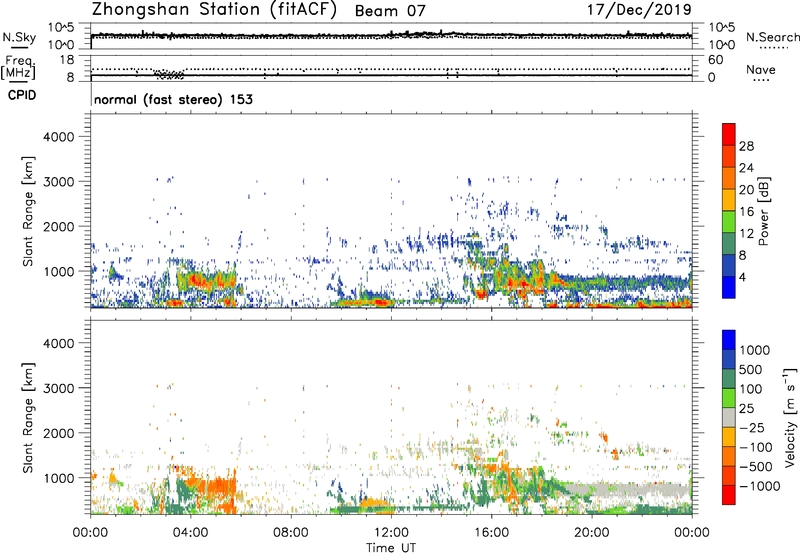Pick the red bottom segment of velocity color bar

pyautogui.click(x=729, y=495)
